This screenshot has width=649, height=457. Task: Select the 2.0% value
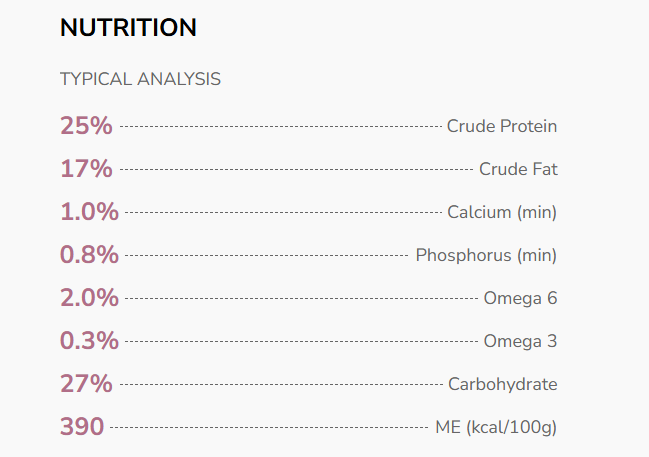(89, 298)
